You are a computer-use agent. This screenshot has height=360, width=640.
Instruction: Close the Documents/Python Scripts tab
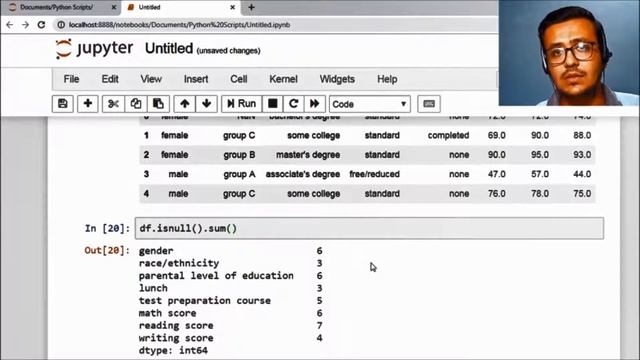pos(114,7)
